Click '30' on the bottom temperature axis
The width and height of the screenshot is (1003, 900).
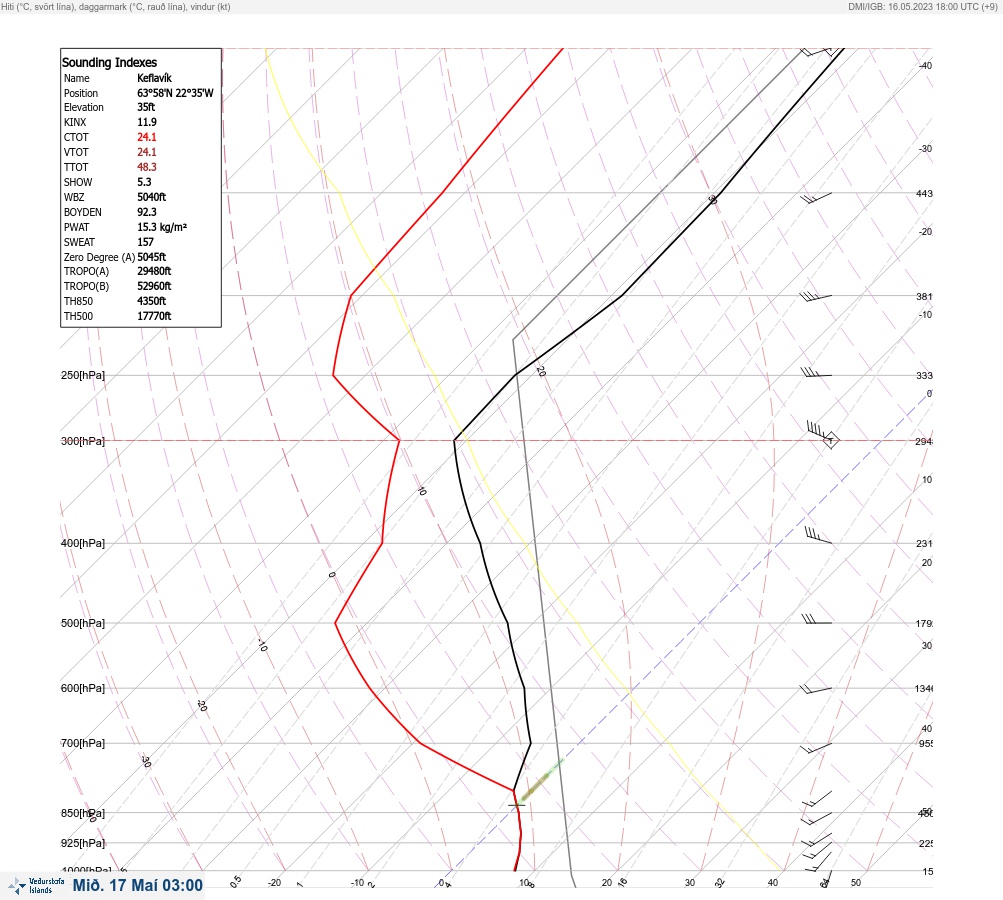click(690, 883)
